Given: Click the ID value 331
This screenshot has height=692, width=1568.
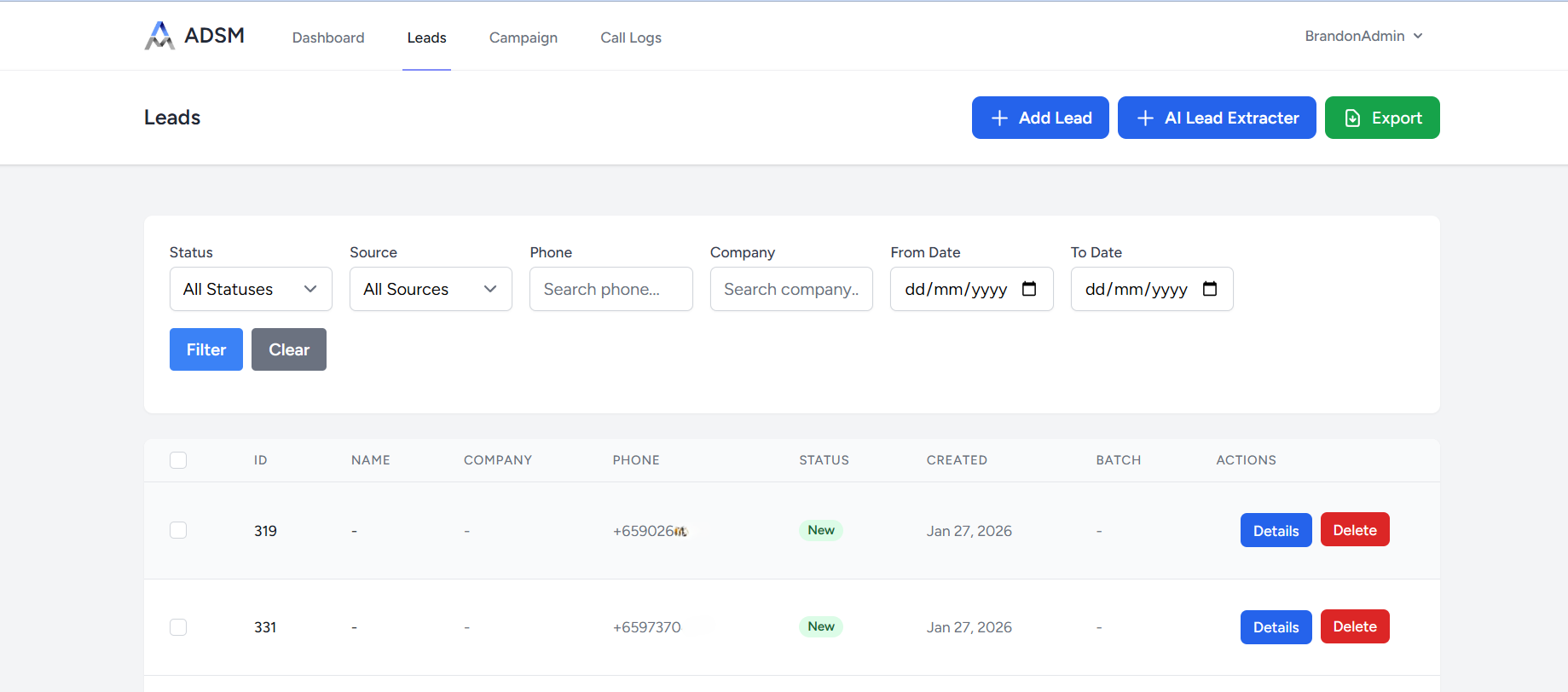Looking at the screenshot, I should [x=265, y=627].
